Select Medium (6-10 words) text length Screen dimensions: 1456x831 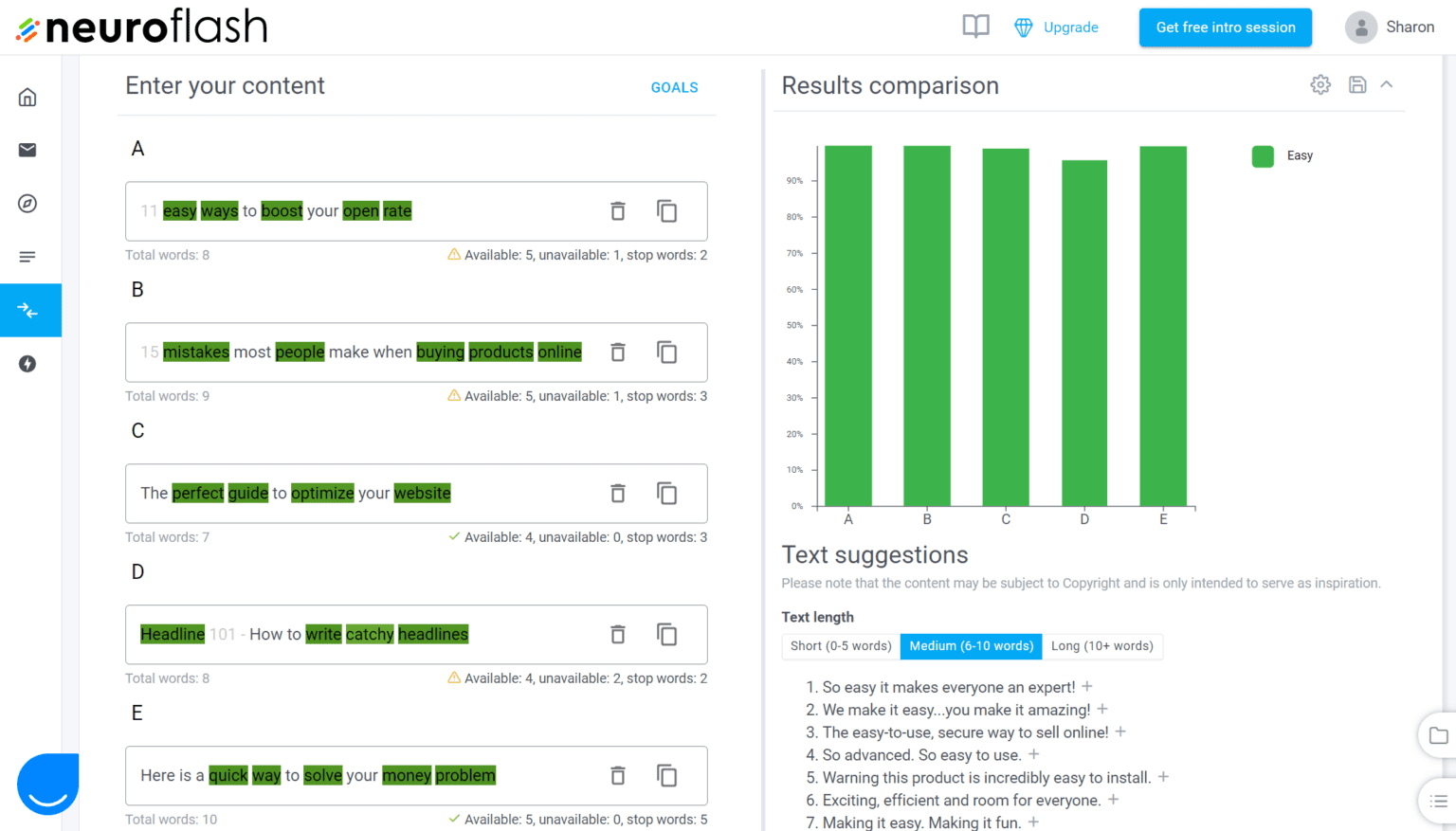[x=971, y=646]
